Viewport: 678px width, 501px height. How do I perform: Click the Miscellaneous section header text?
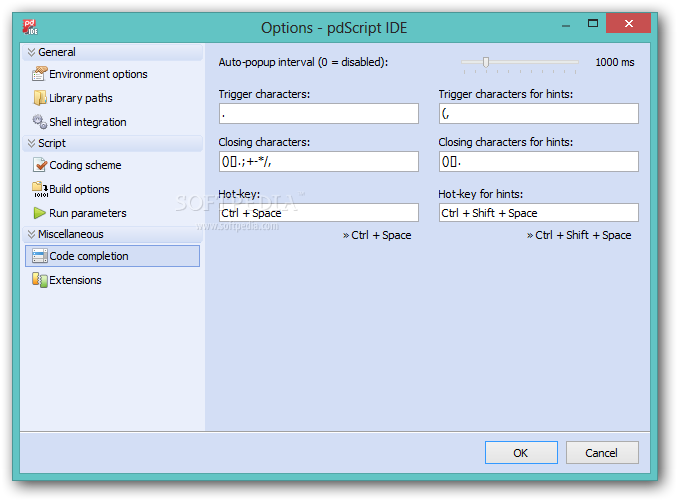pyautogui.click(x=70, y=234)
